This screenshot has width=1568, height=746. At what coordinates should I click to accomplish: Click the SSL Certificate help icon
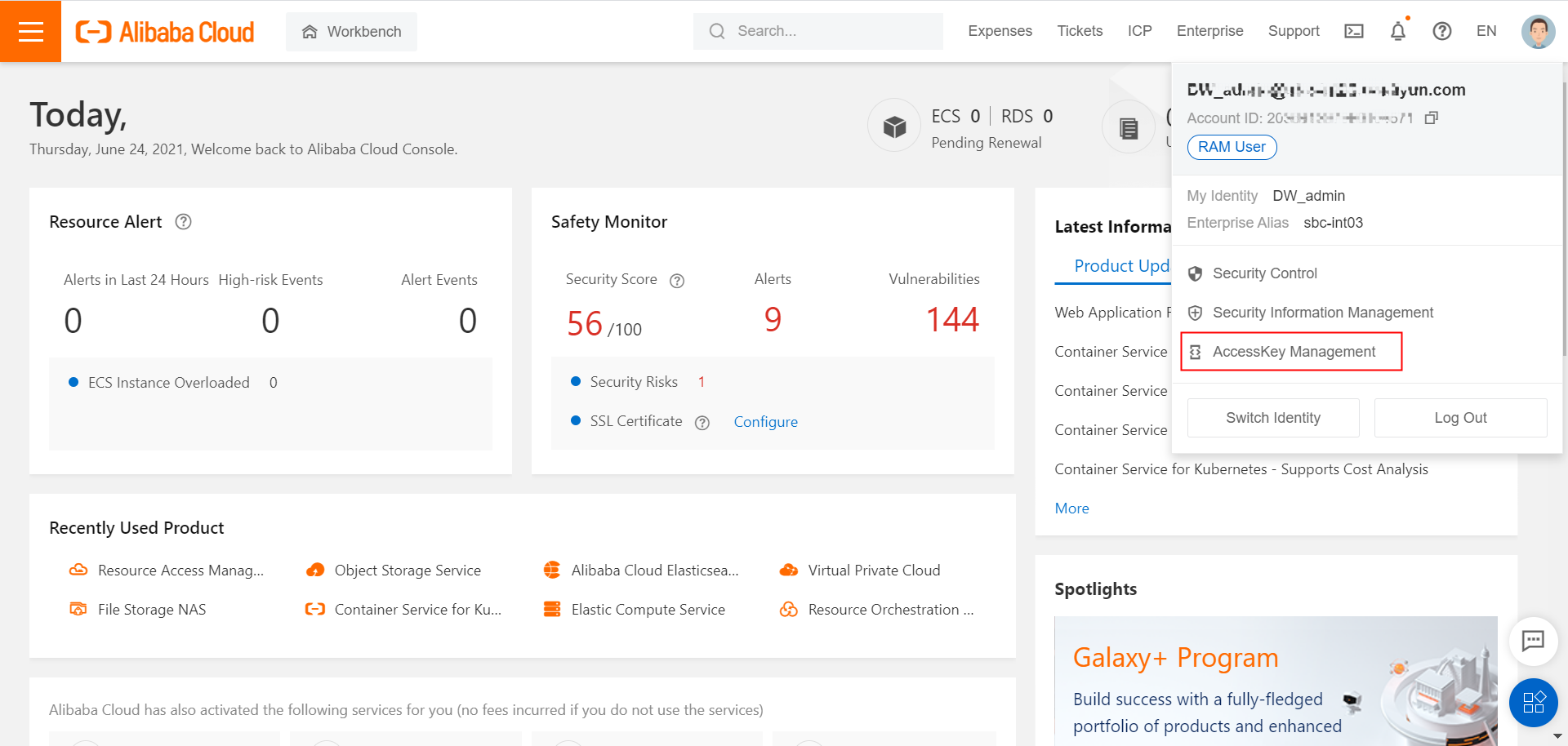[702, 423]
